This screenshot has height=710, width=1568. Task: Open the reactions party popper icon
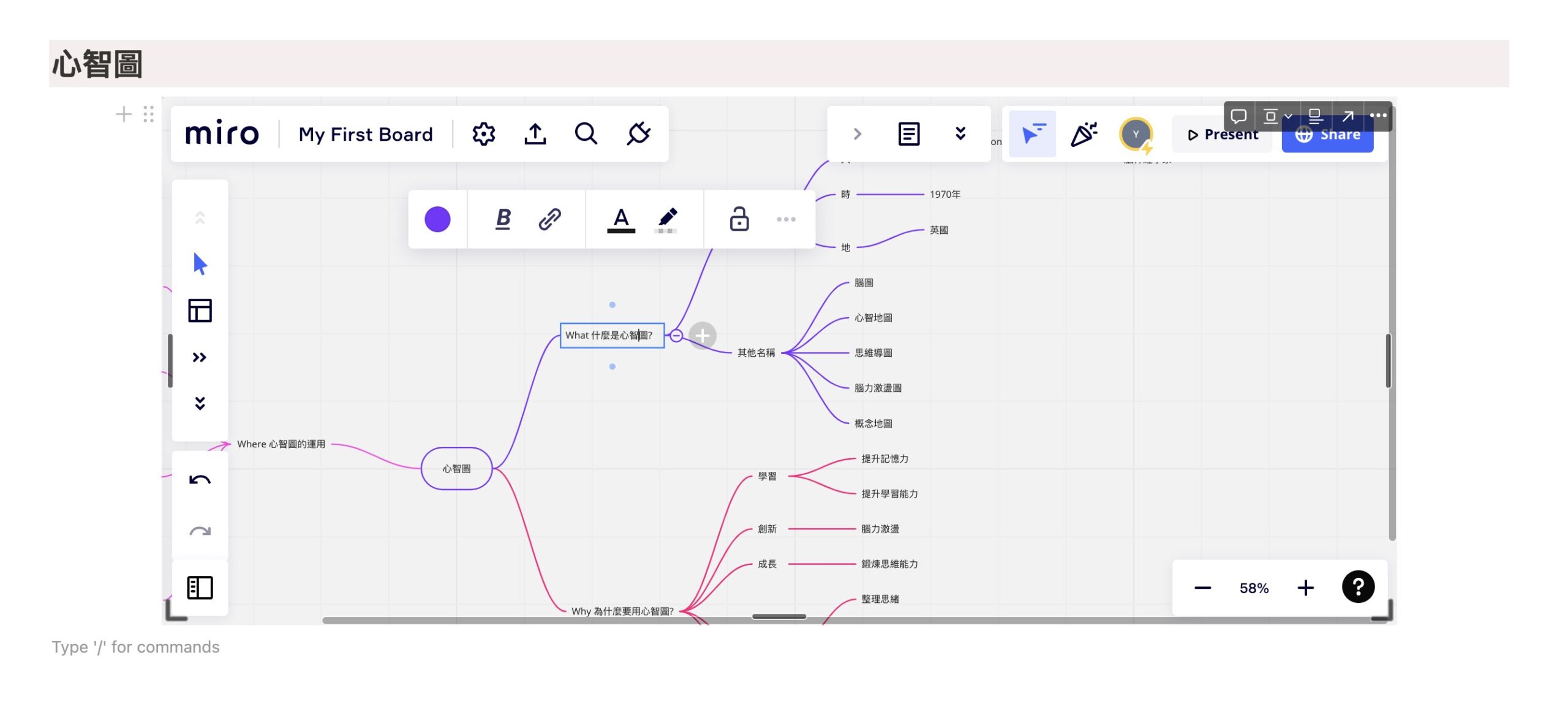pyautogui.click(x=1084, y=133)
